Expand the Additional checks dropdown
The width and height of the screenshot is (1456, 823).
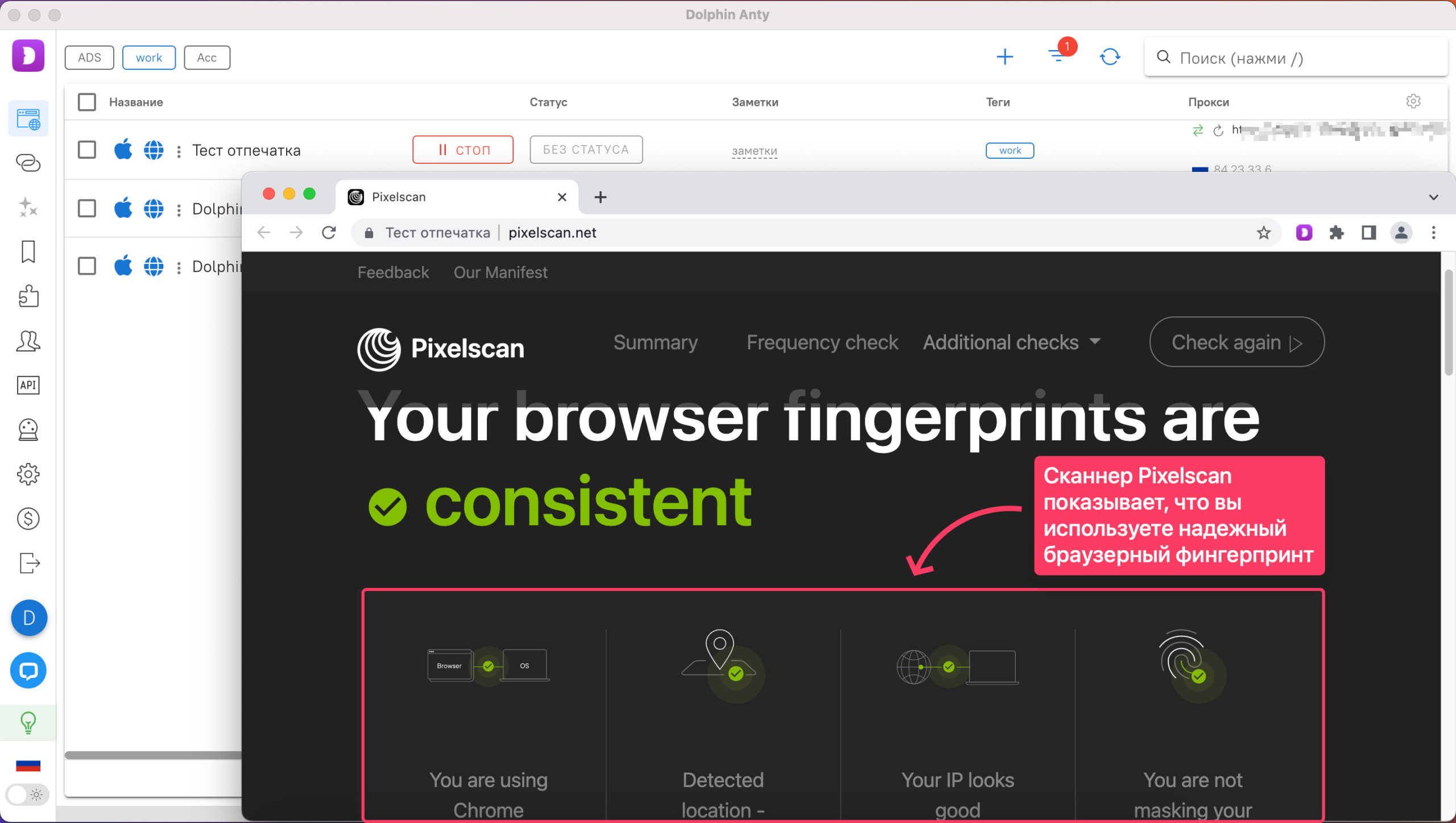pyautogui.click(x=1012, y=342)
